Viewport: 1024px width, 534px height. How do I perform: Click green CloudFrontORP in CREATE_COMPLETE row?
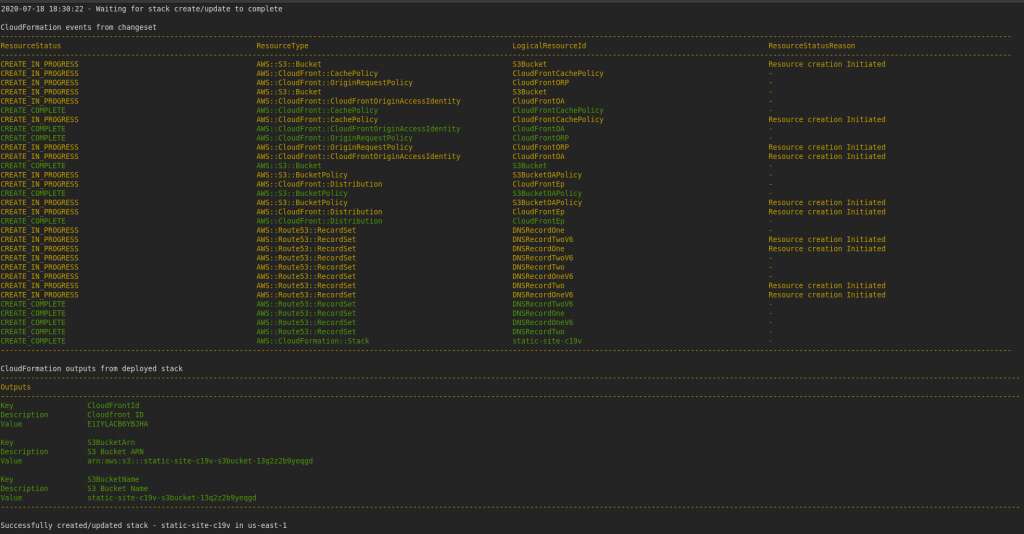point(540,138)
